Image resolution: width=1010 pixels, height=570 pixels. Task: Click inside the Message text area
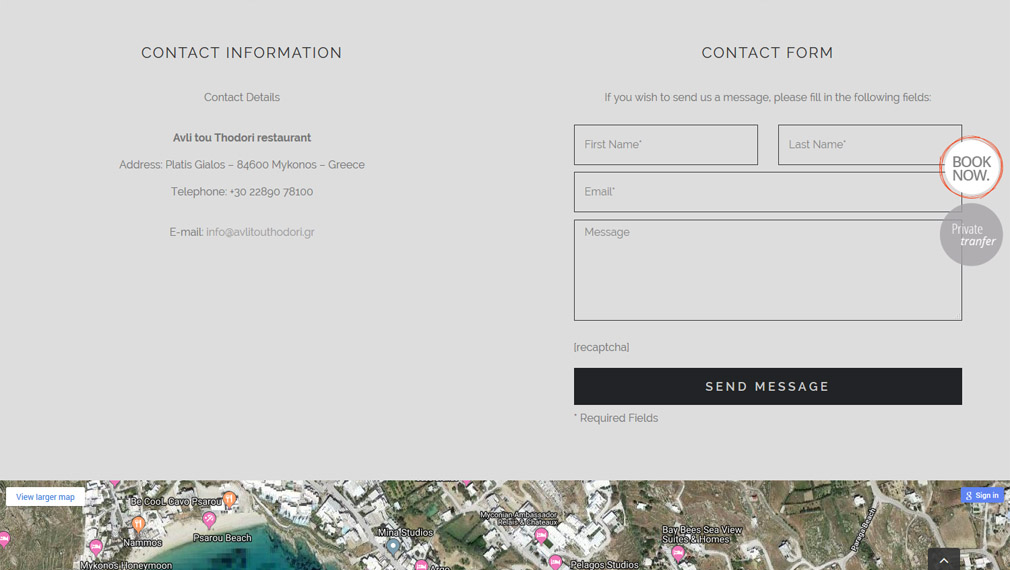pos(768,270)
